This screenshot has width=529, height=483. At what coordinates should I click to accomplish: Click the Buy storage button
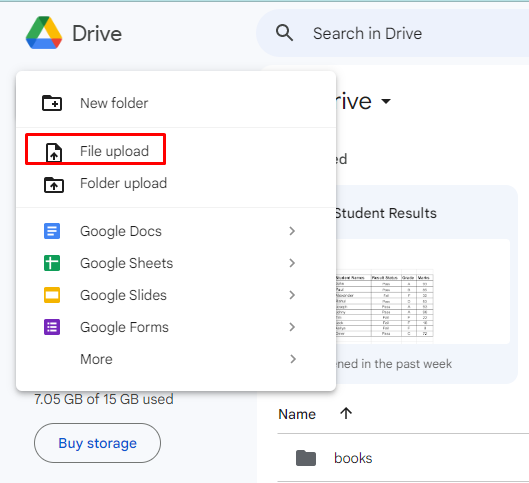click(x=98, y=443)
